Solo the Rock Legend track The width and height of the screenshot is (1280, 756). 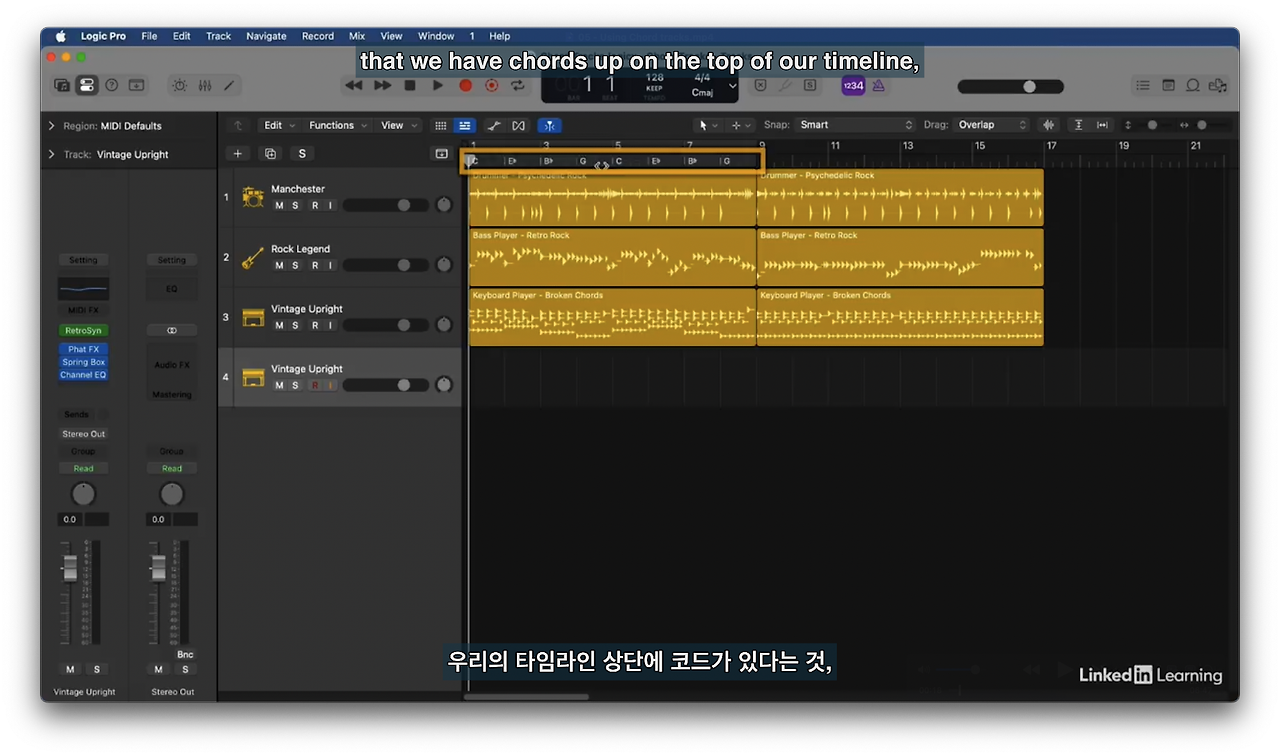click(295, 265)
